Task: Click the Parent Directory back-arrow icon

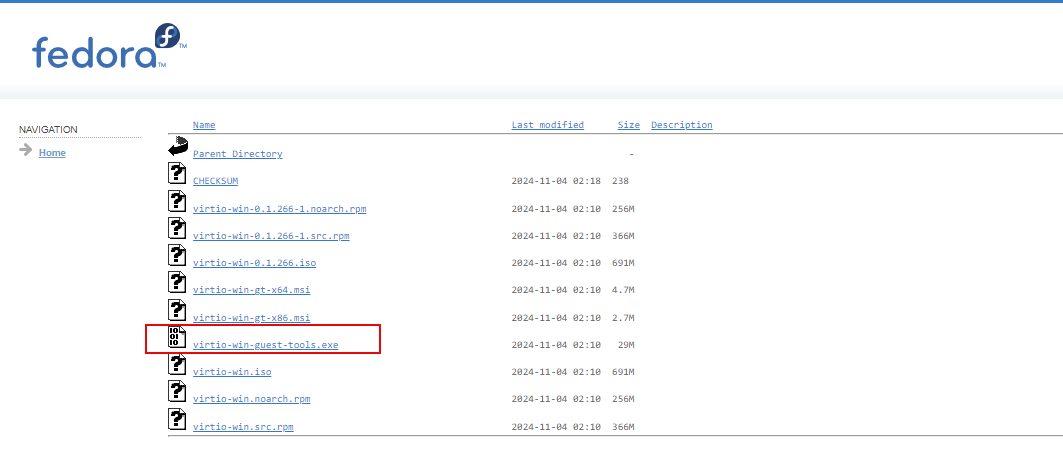Action: [178, 147]
